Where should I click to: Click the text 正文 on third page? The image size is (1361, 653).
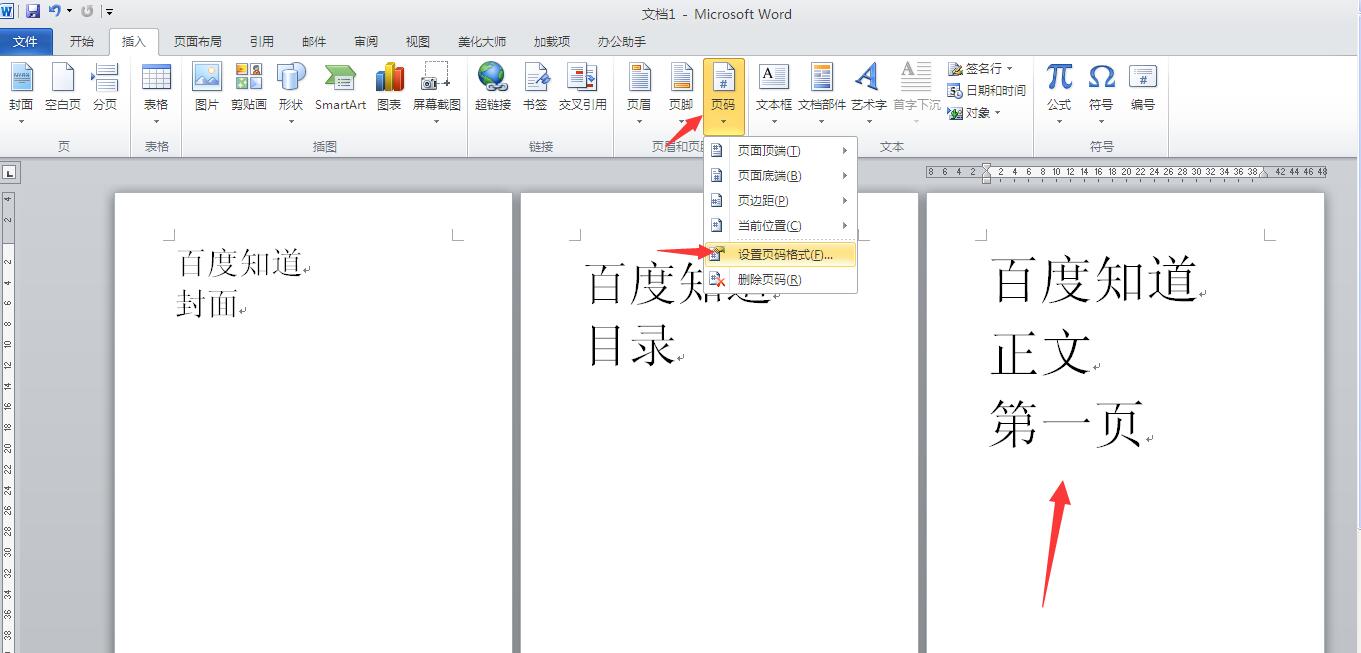[x=1040, y=354]
